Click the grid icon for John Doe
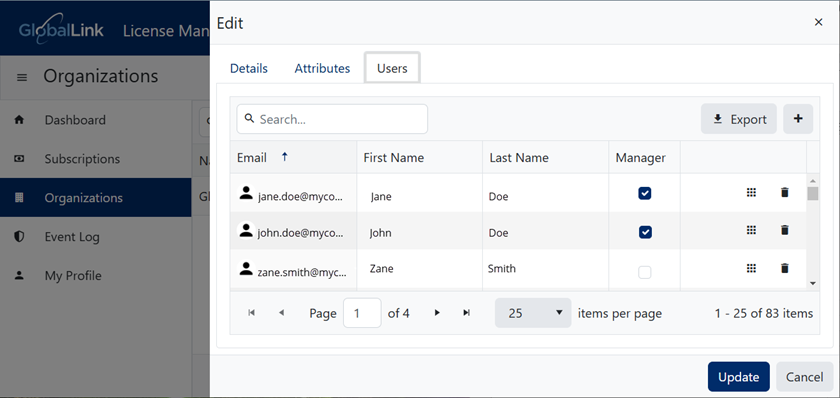 coord(751,230)
